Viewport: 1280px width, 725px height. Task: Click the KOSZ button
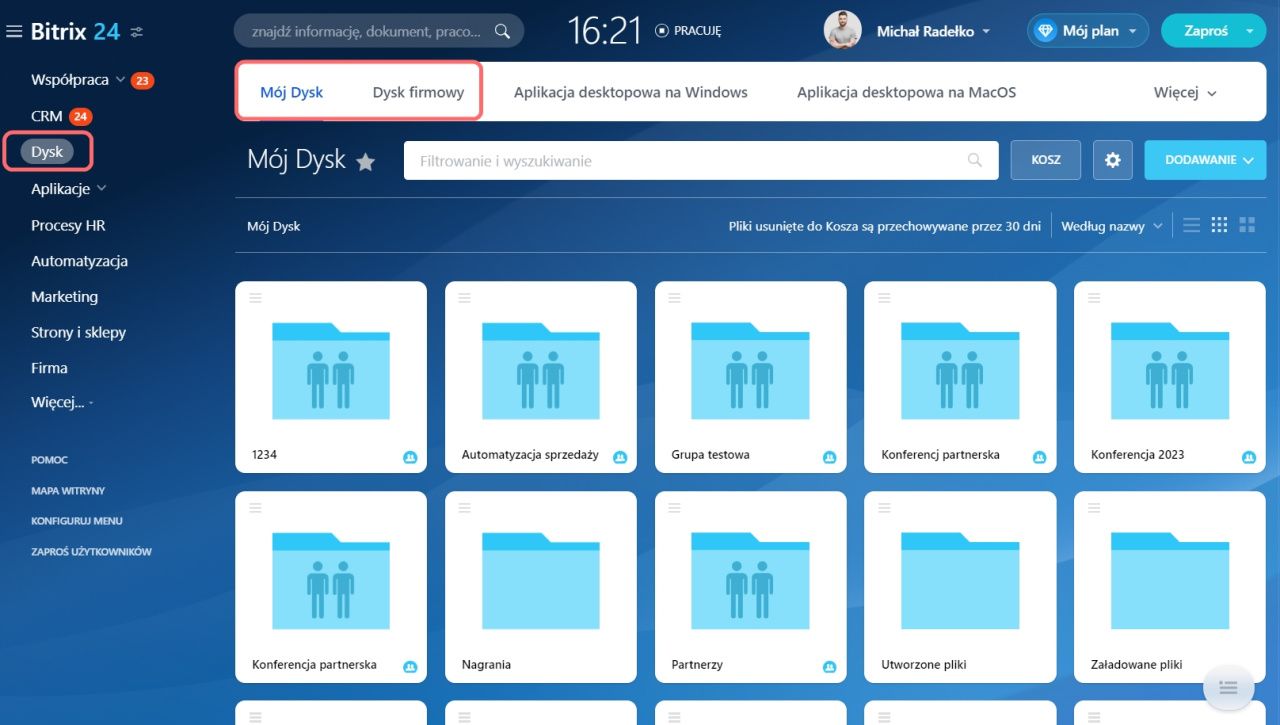point(1046,160)
